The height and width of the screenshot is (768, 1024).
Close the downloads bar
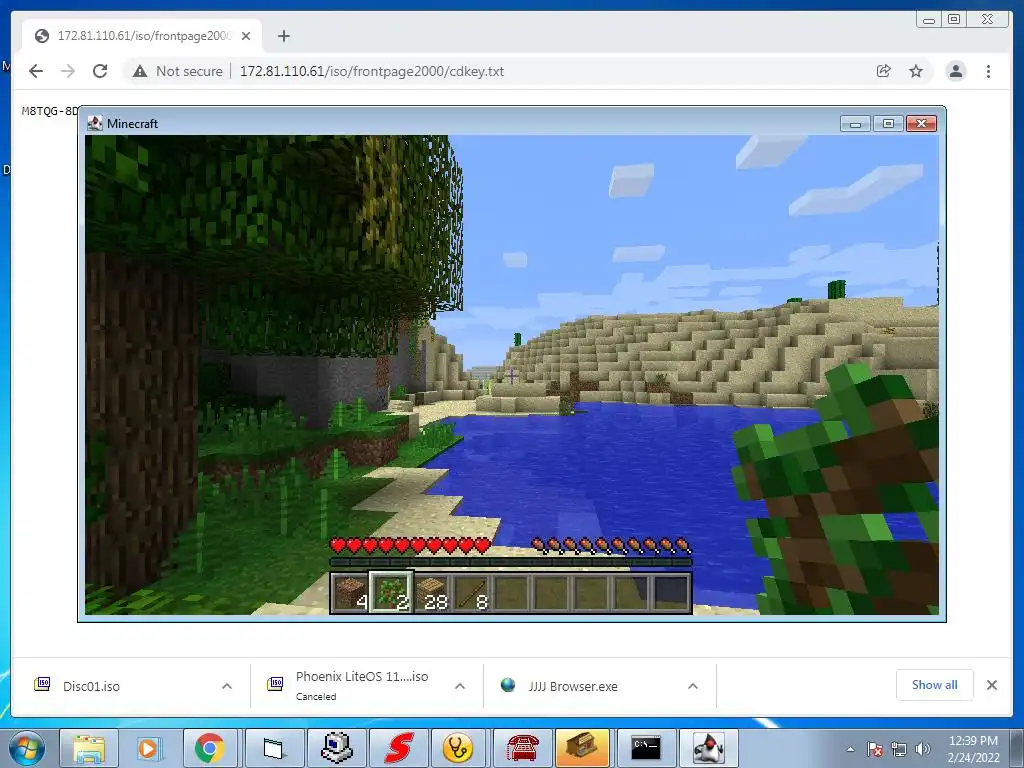point(992,685)
